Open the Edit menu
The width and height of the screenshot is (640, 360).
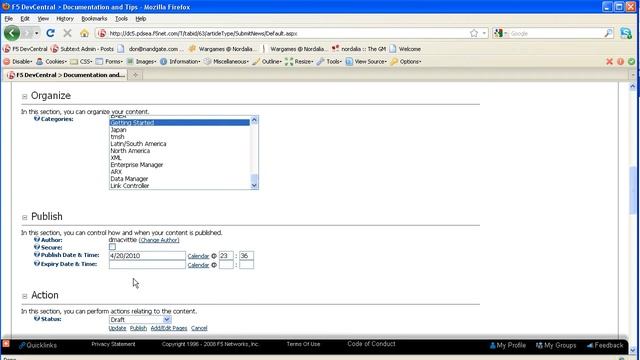25,19
